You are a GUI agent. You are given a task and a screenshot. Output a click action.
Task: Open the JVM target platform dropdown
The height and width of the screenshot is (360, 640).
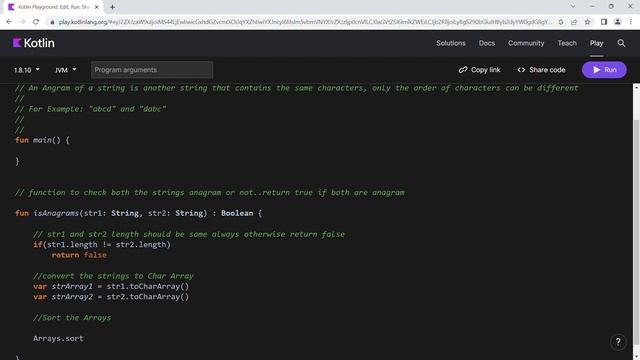pos(66,70)
